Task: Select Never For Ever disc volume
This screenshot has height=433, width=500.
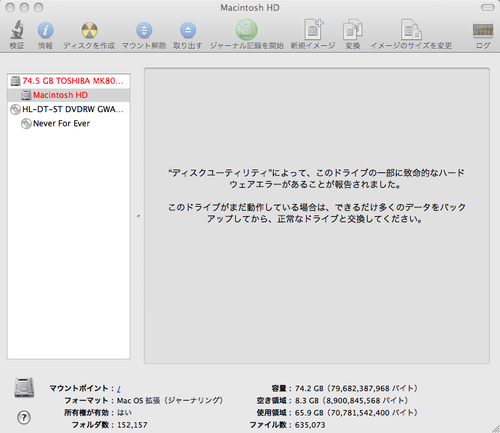Action: pos(69,124)
